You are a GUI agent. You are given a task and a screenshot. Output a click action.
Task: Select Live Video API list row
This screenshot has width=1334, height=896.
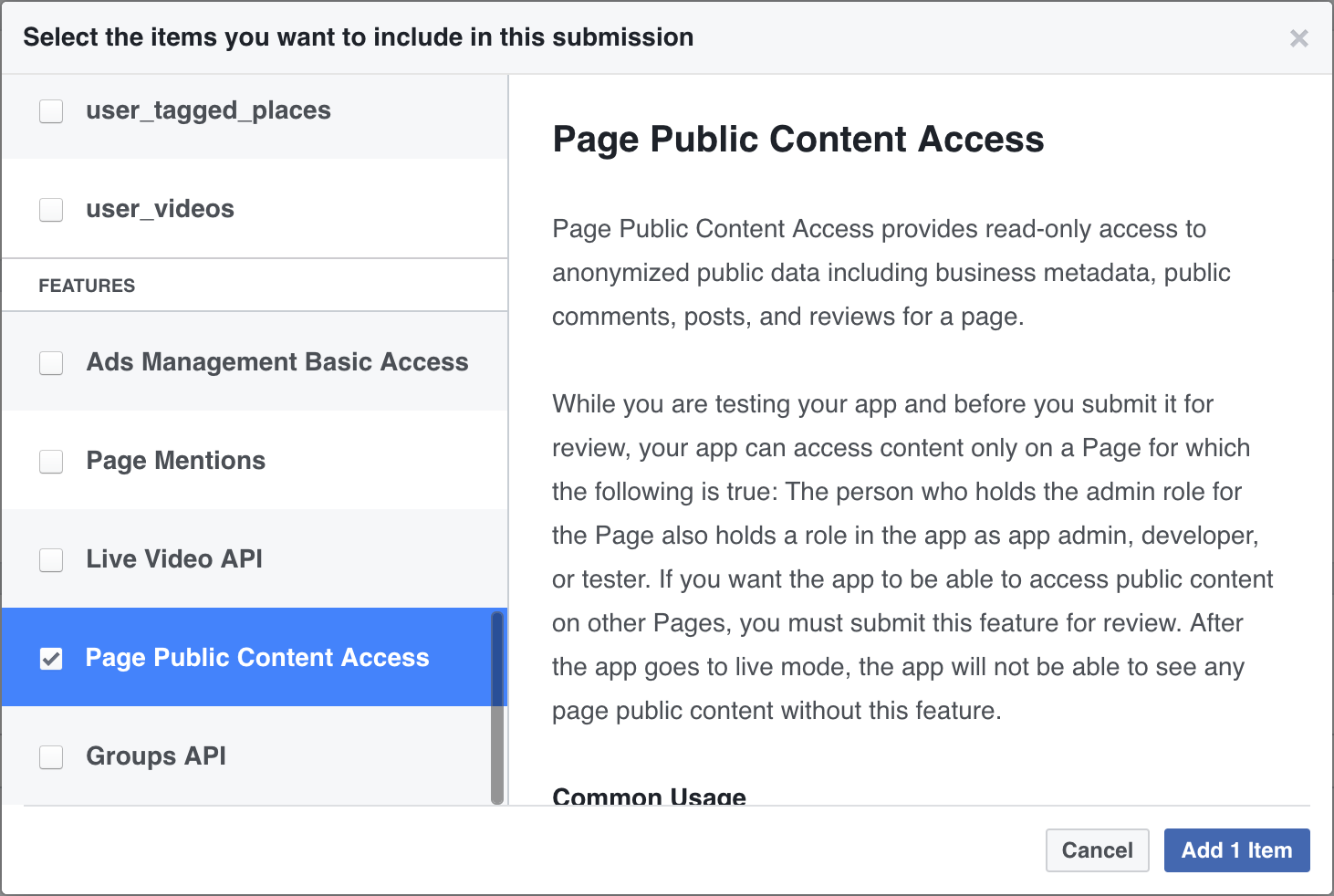pyautogui.click(x=173, y=560)
